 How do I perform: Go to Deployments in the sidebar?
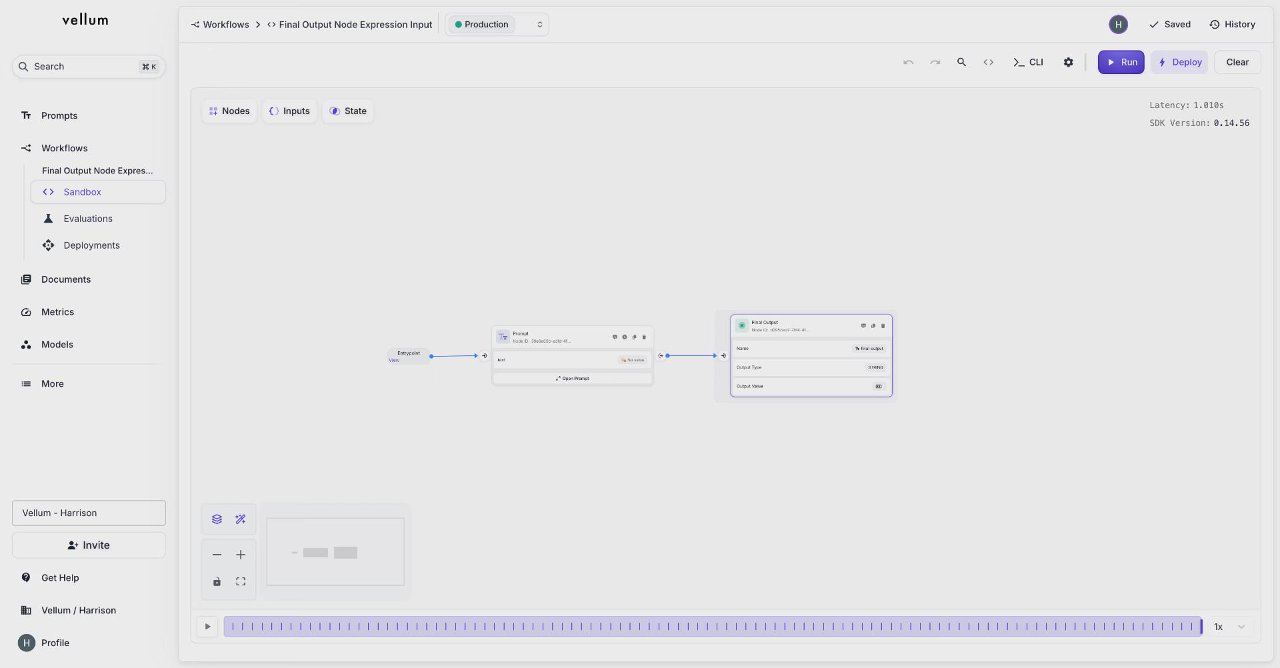(x=91, y=246)
